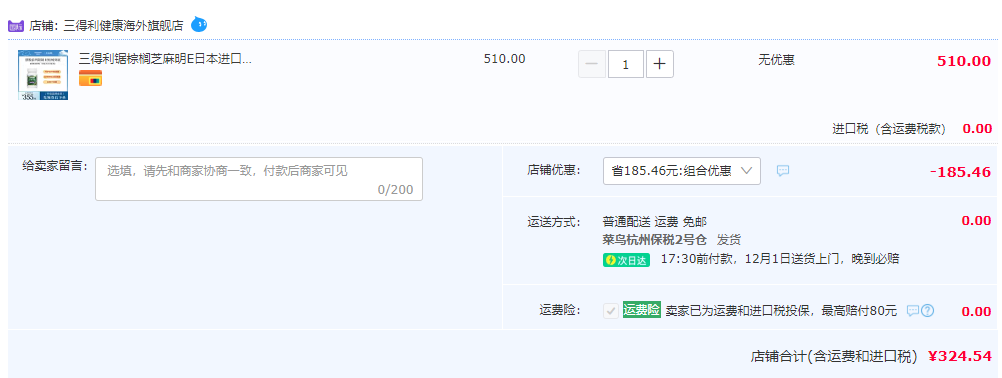Click the 进口税（含运费税款） label
Viewport: 1002px width, 378px height.
(889, 128)
